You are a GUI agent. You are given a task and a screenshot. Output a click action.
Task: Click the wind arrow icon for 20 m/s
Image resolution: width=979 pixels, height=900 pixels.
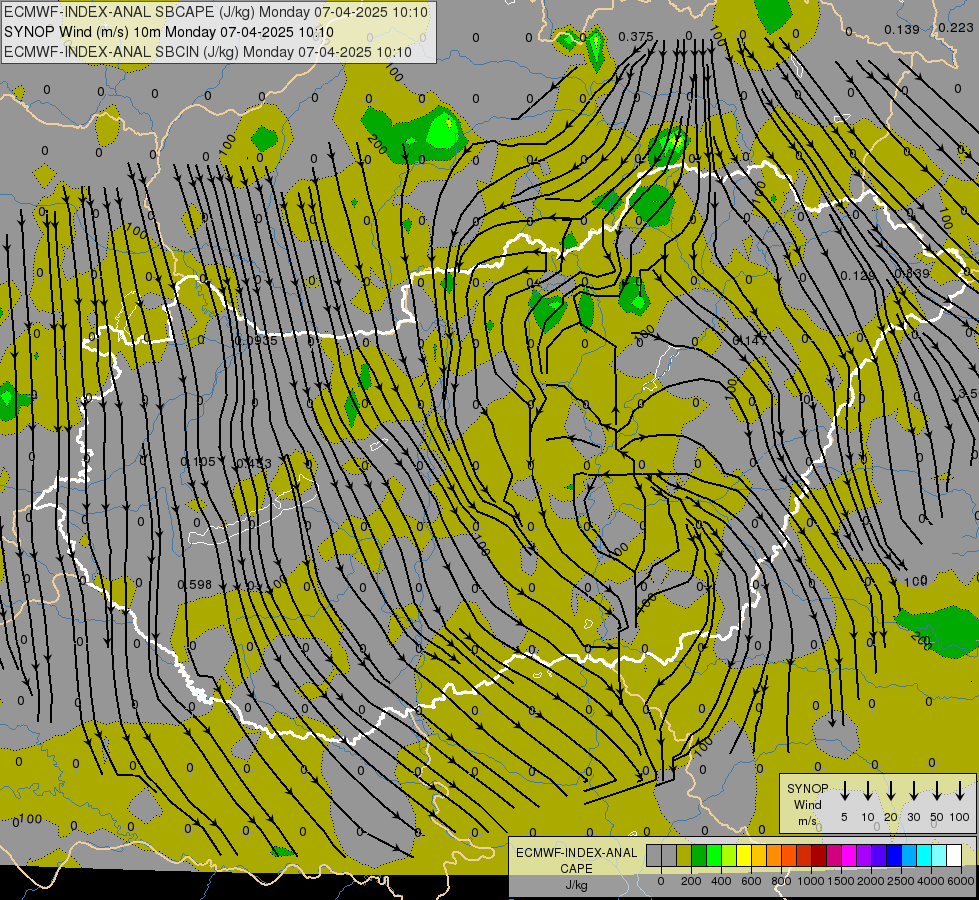890,790
